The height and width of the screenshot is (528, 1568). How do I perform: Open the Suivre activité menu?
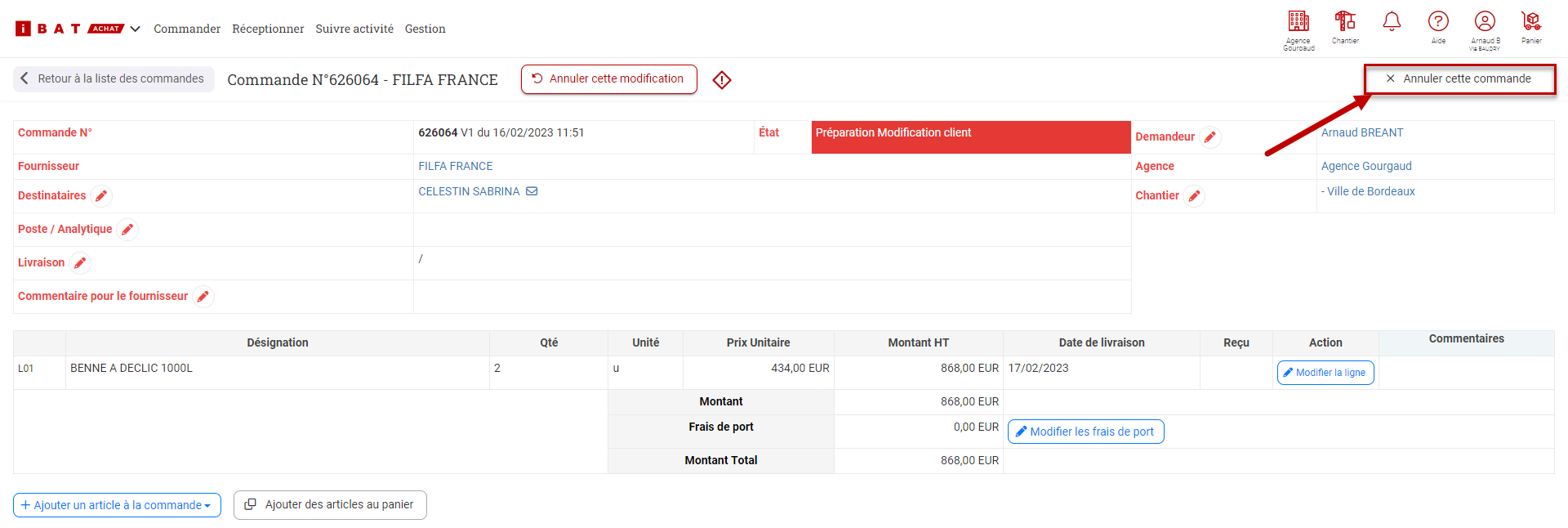click(x=354, y=29)
